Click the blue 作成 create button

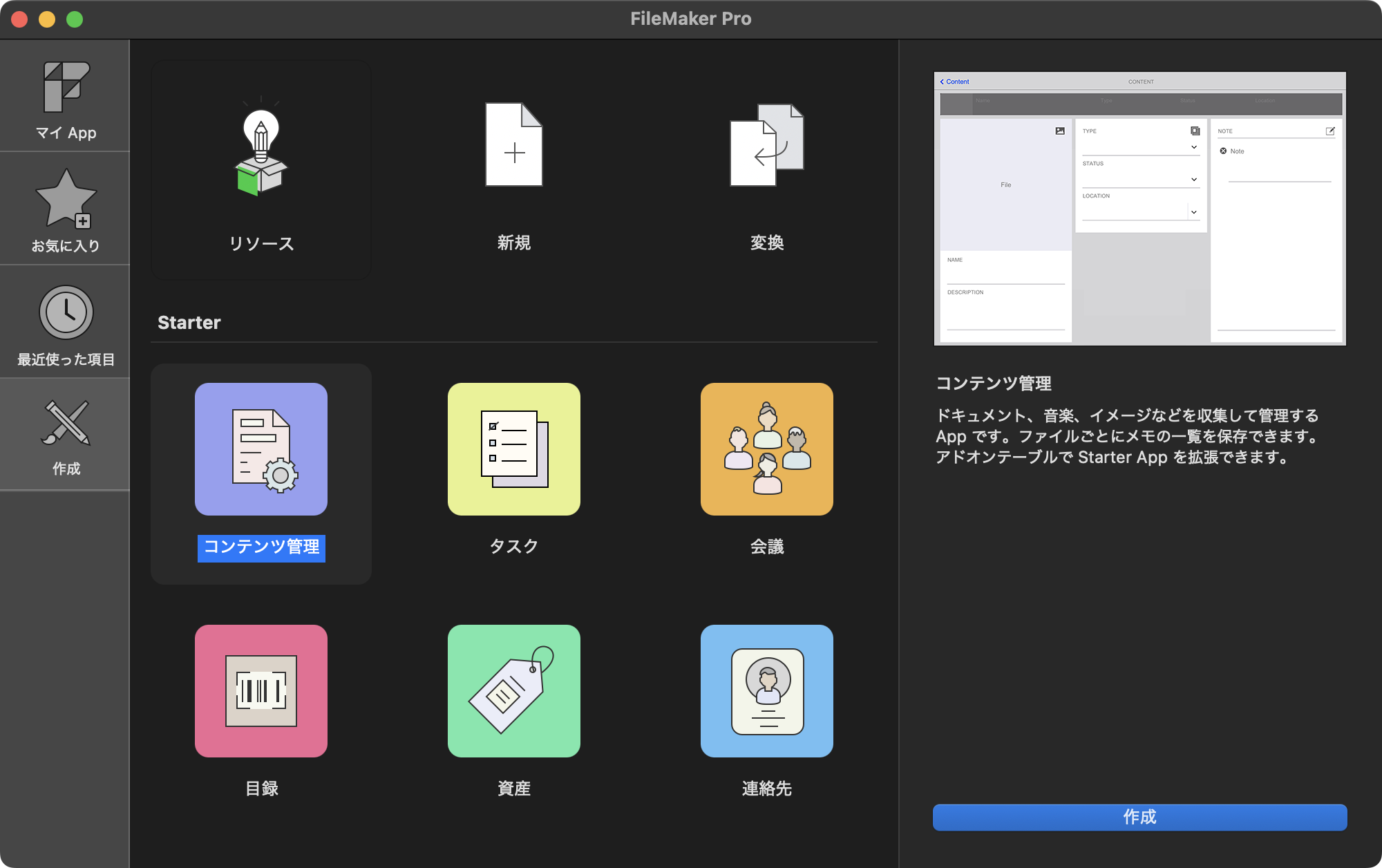pyautogui.click(x=1139, y=817)
